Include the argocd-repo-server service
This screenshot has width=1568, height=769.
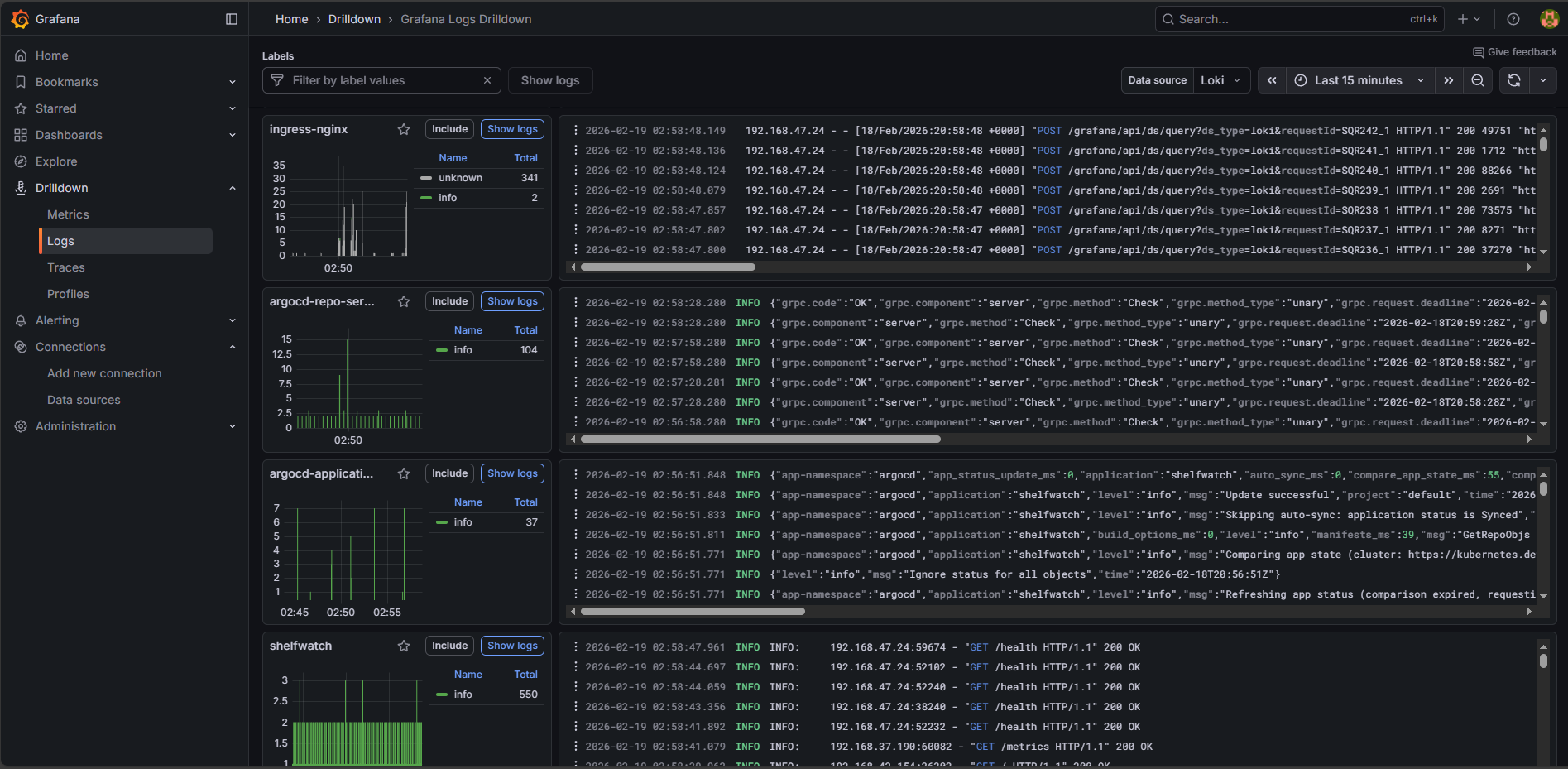449,301
